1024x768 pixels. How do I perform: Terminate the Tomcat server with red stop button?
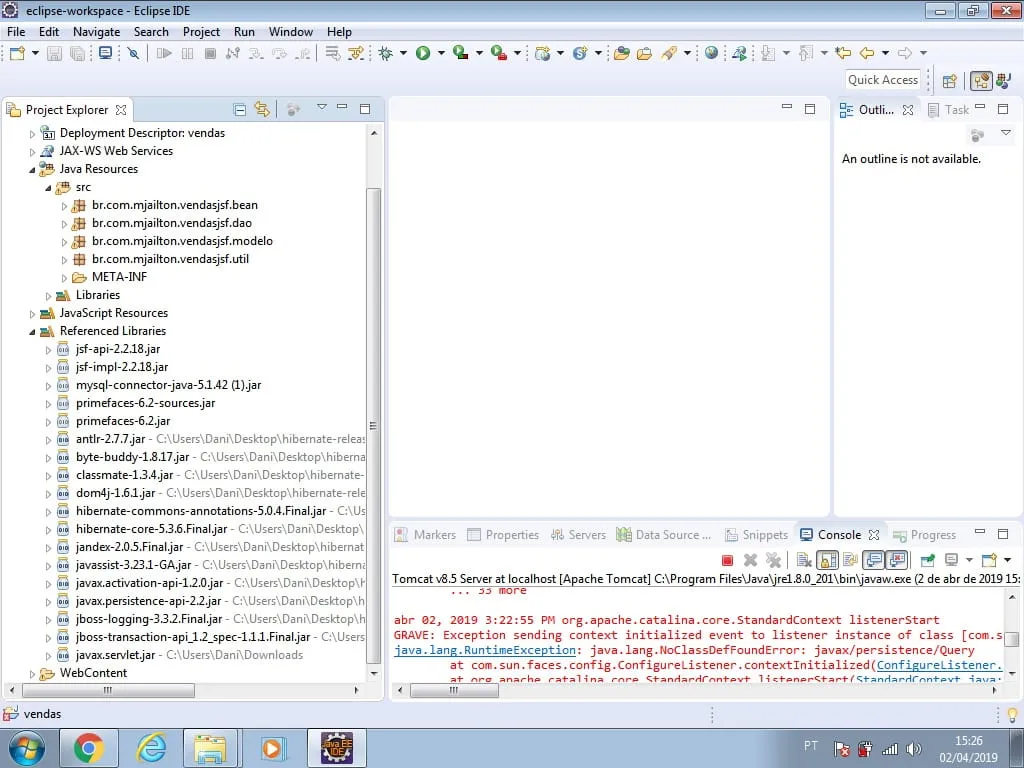coord(727,561)
